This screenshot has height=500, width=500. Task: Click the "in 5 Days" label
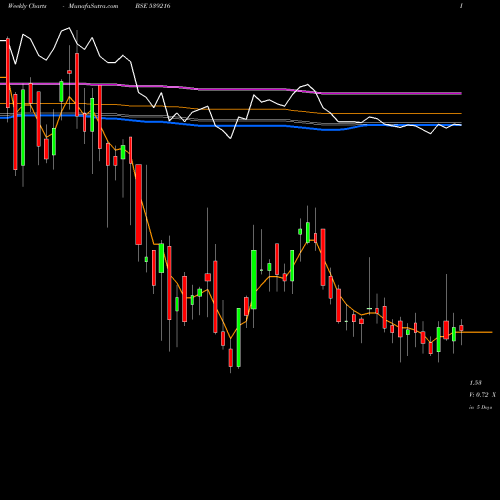480,407
